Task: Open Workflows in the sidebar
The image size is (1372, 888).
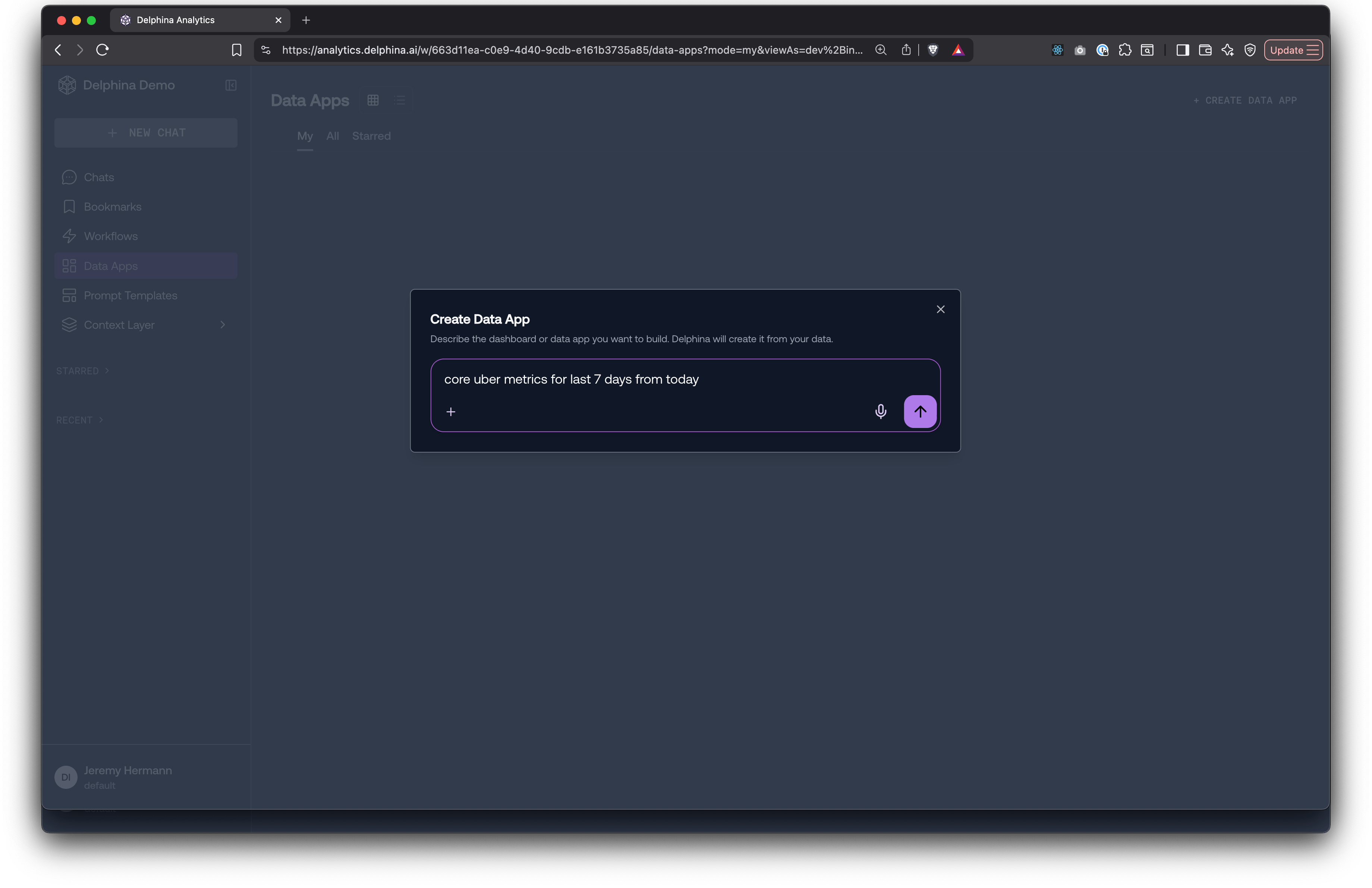Action: 146,236
